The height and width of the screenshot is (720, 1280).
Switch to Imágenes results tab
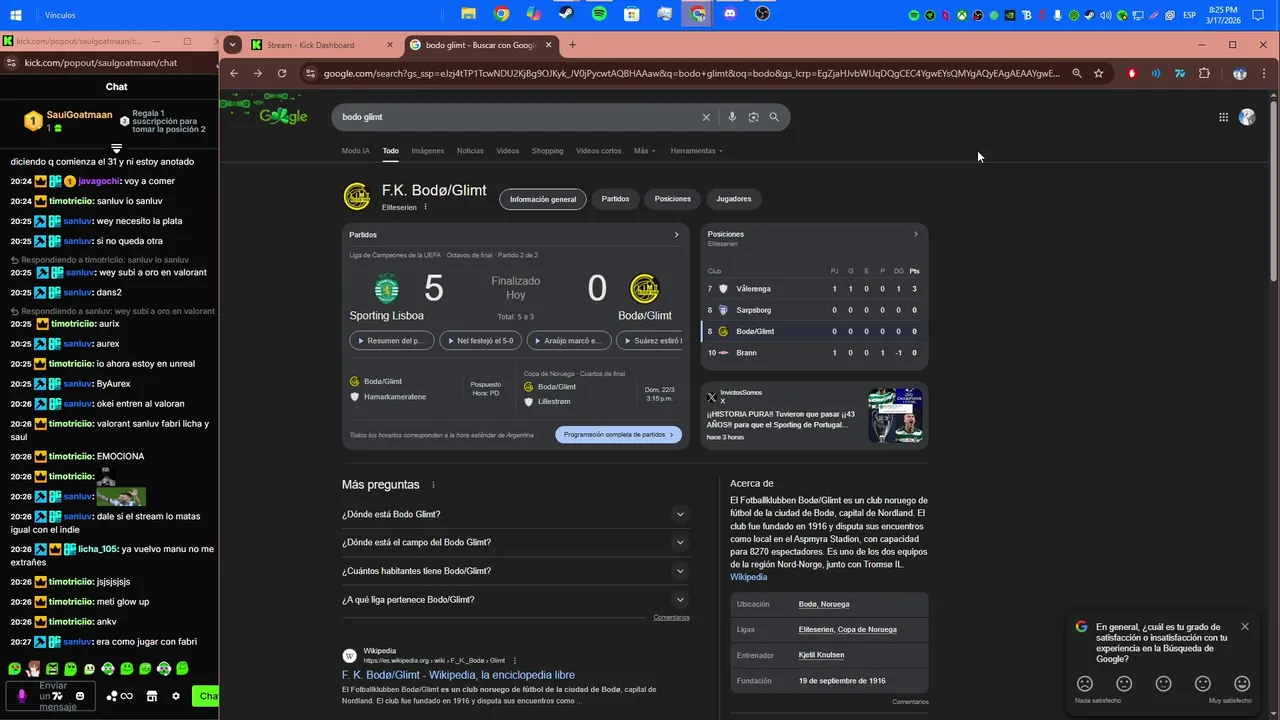427,151
